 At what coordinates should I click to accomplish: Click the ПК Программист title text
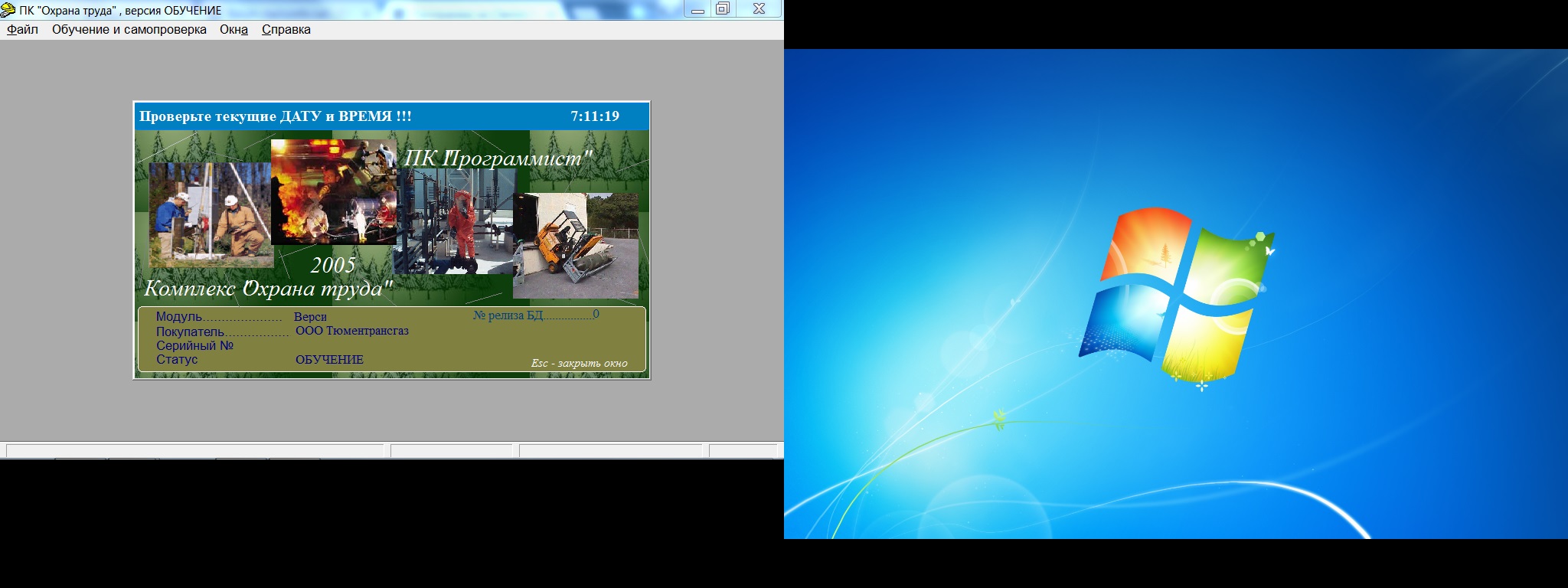[498, 158]
